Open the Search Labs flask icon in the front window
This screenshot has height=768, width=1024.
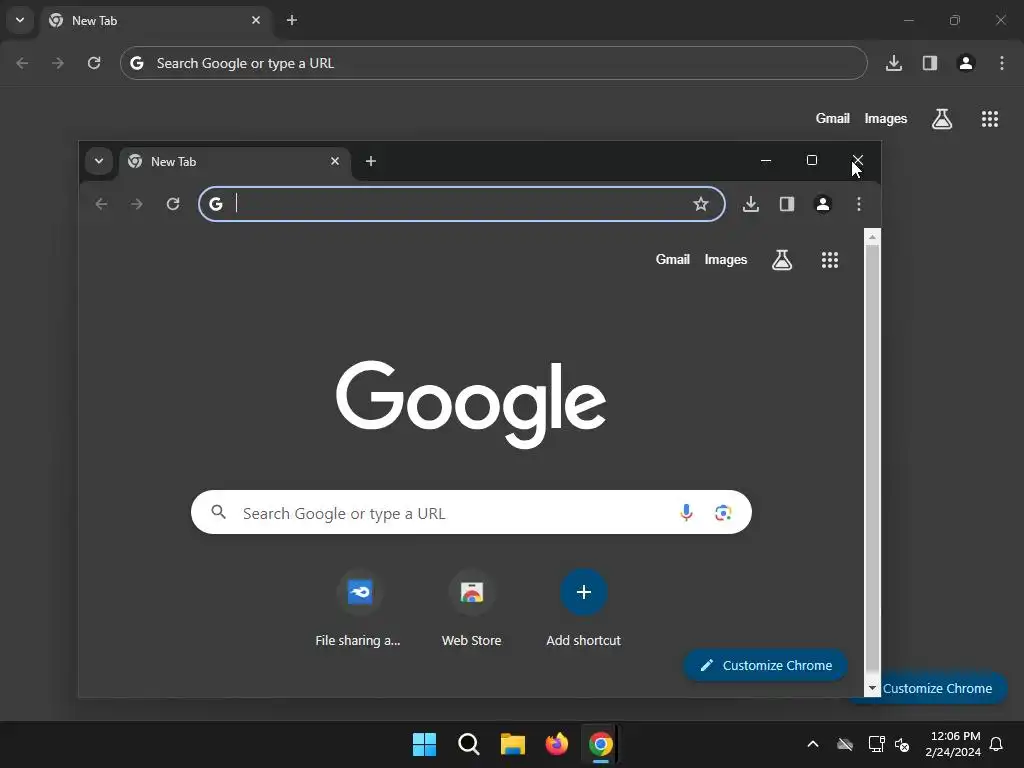pos(782,260)
